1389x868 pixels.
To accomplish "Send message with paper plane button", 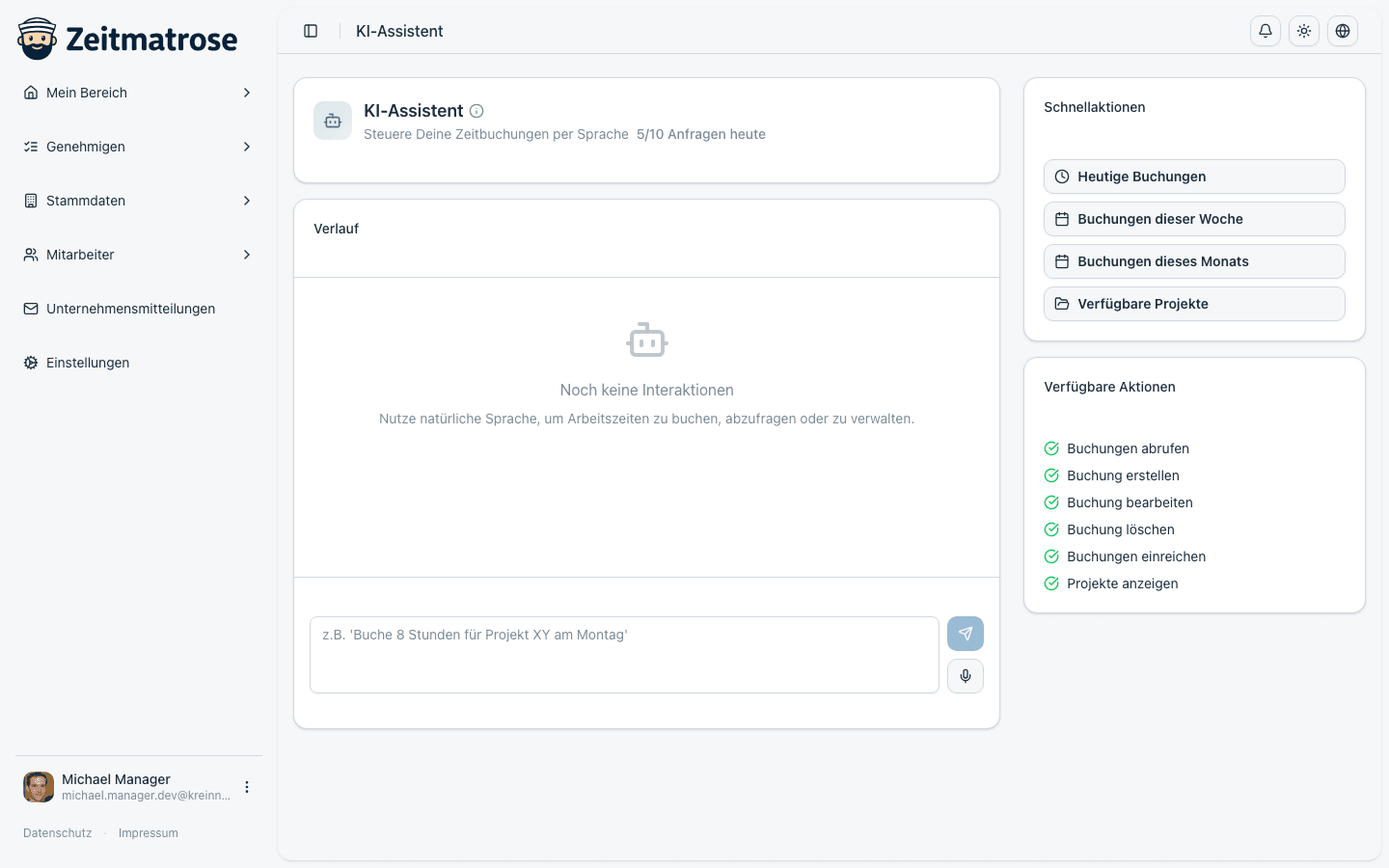I will [966, 634].
